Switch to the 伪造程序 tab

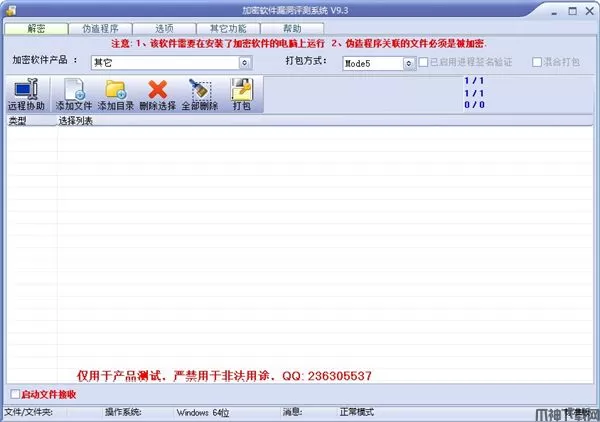(x=100, y=29)
